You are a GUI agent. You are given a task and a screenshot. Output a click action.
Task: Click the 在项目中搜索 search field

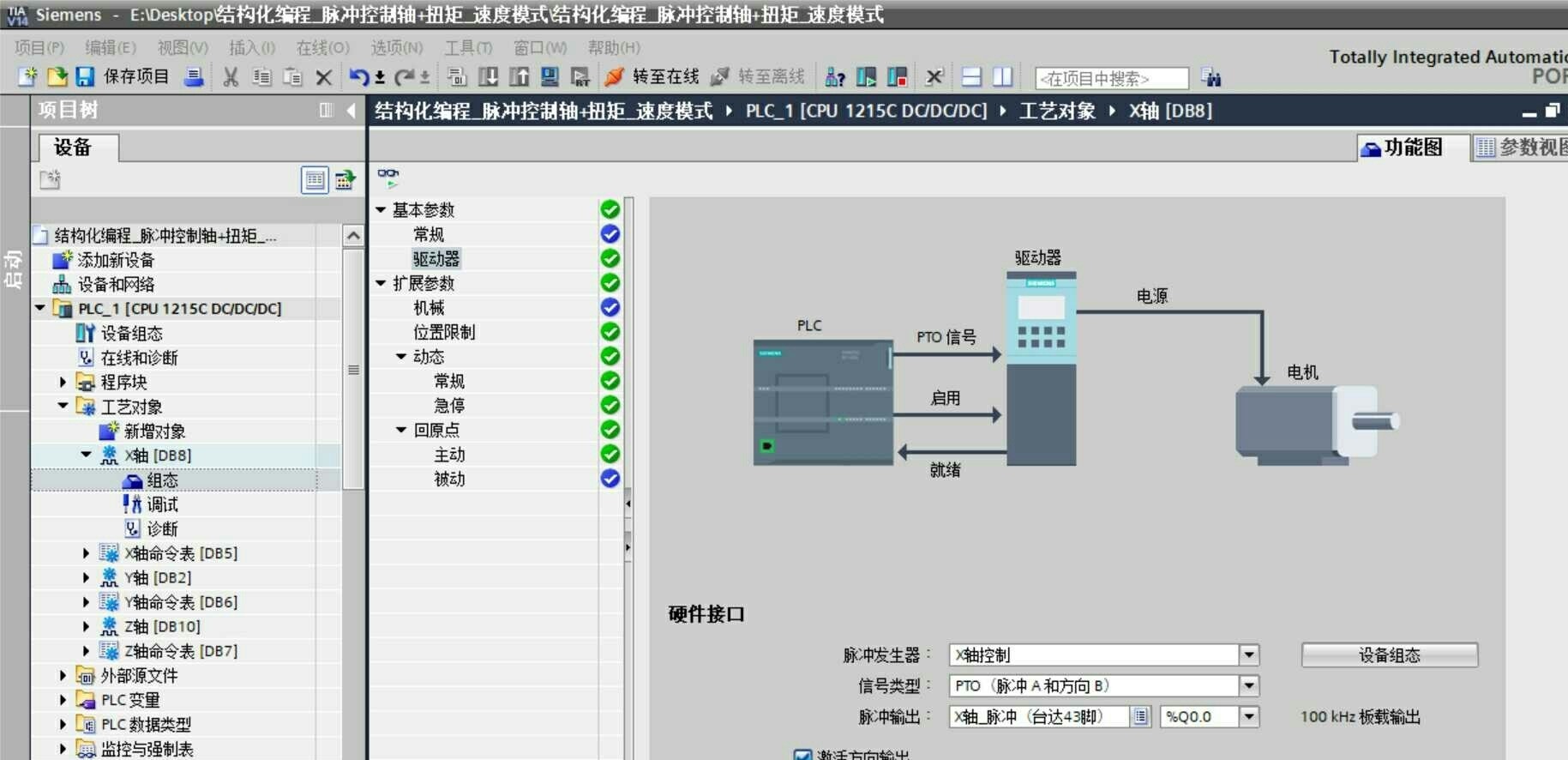click(1112, 79)
